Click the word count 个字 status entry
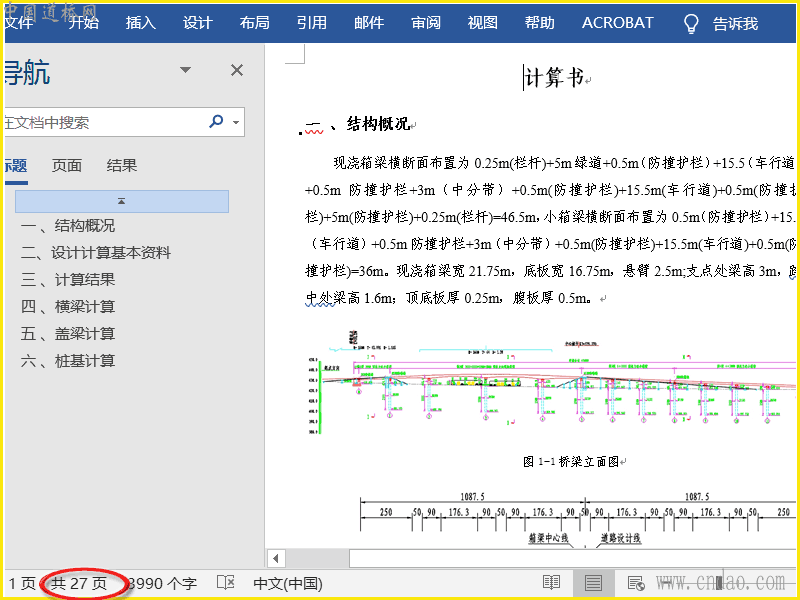800x600 pixels. [x=162, y=583]
